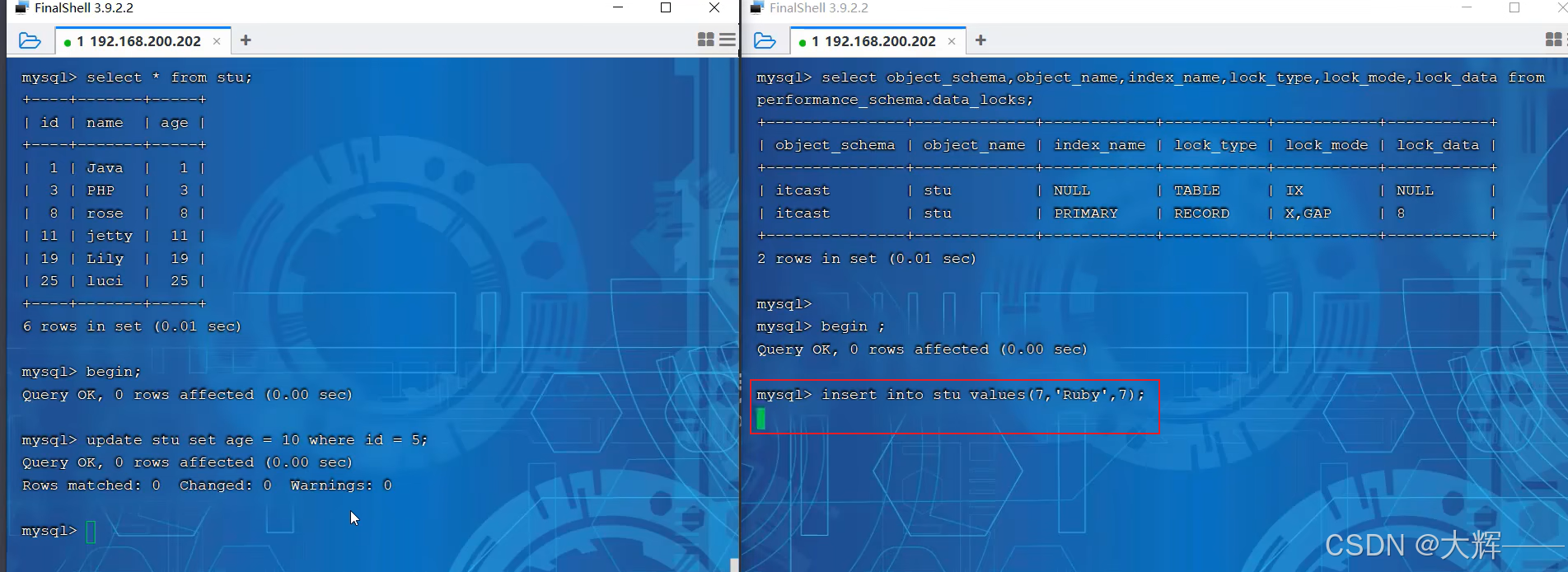Add a new tab in right window

[x=981, y=40]
